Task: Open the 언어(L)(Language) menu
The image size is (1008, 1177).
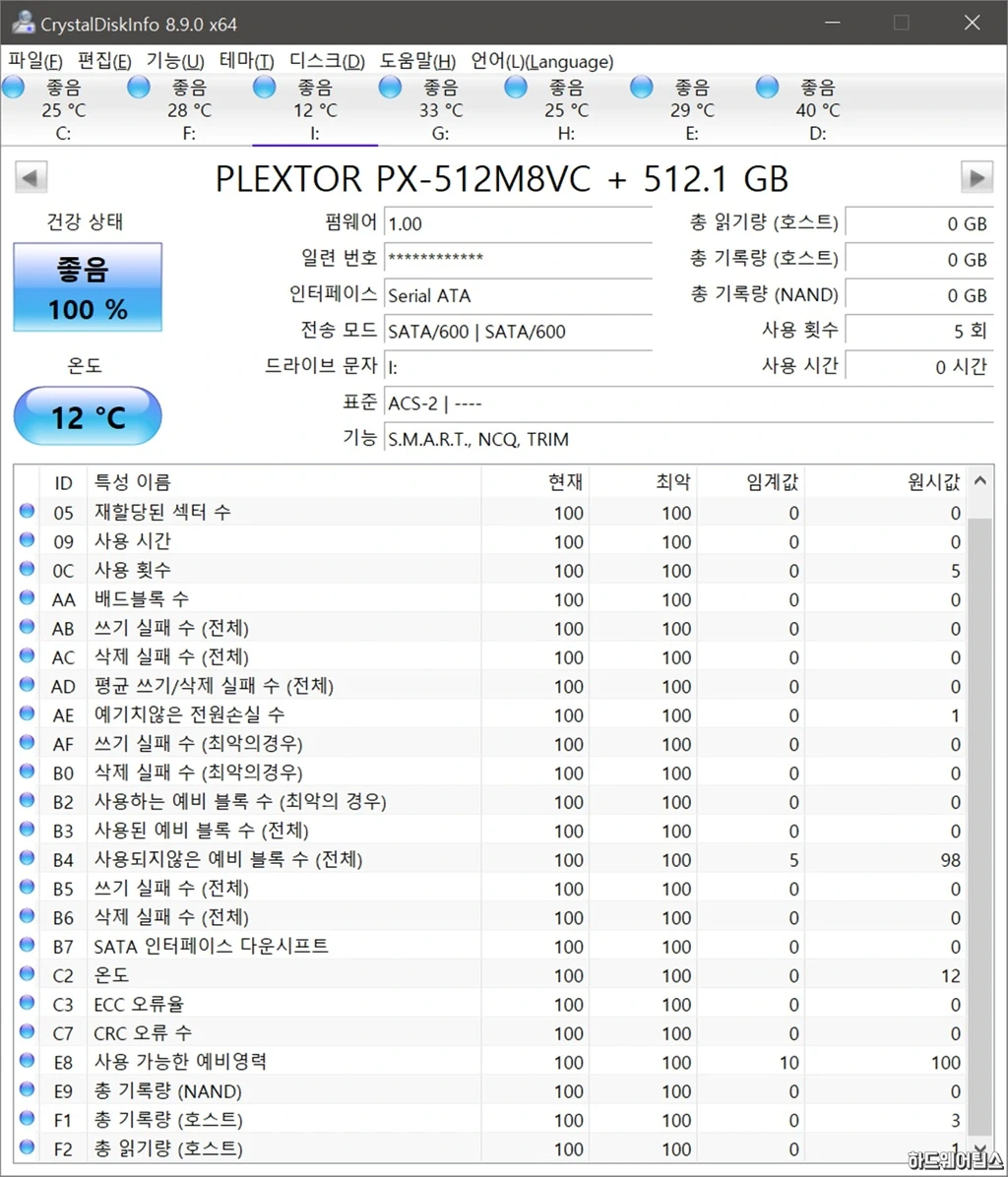Action: (542, 61)
